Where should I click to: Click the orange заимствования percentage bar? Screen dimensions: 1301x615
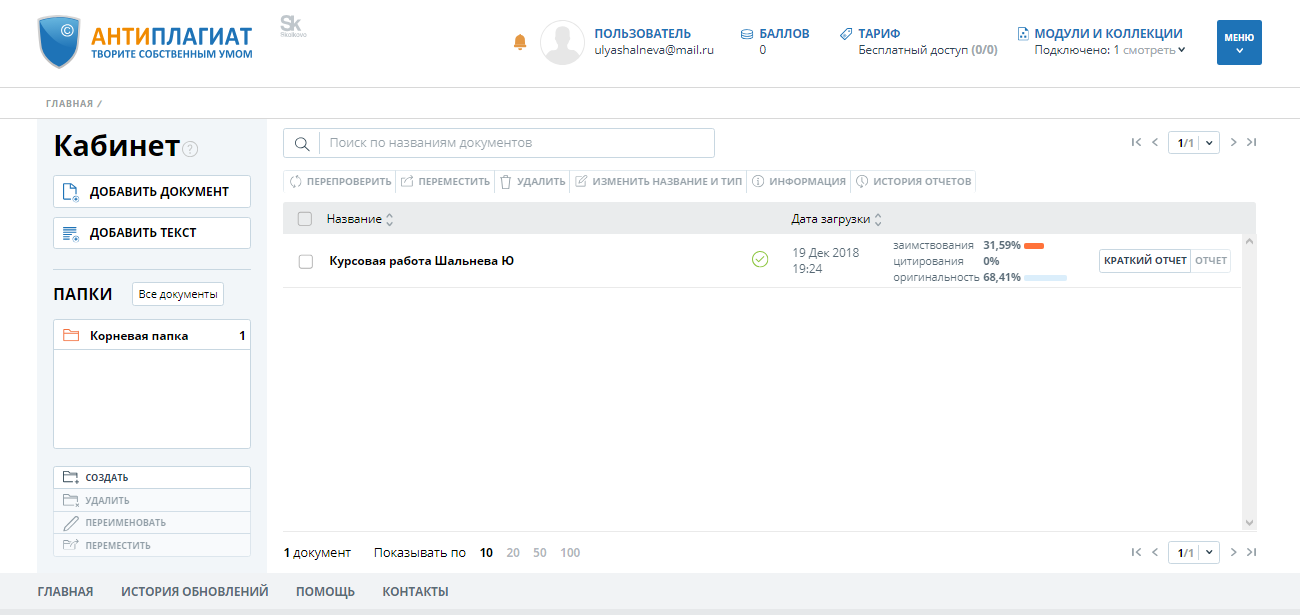tap(1034, 245)
